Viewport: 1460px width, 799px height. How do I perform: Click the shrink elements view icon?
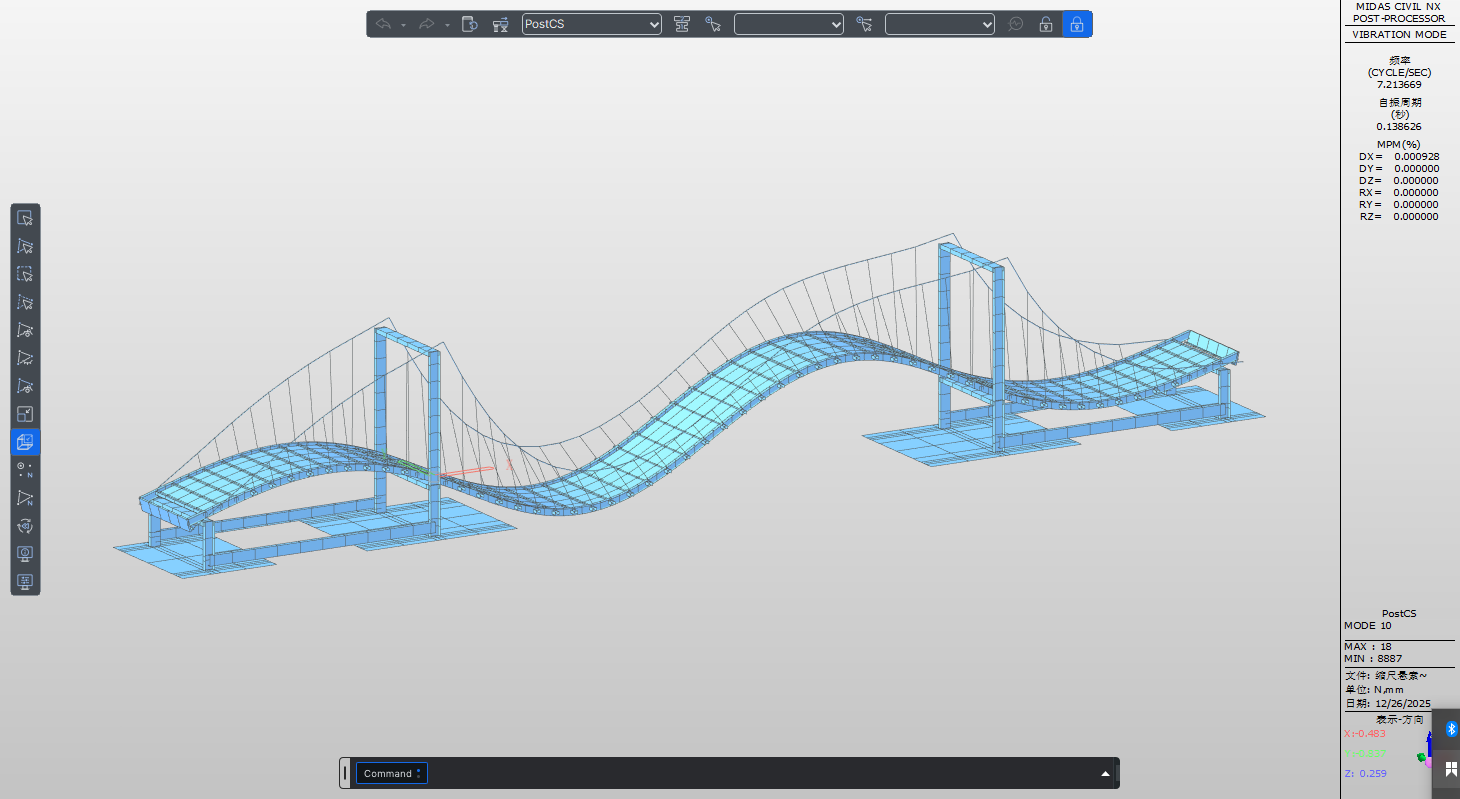click(25, 414)
